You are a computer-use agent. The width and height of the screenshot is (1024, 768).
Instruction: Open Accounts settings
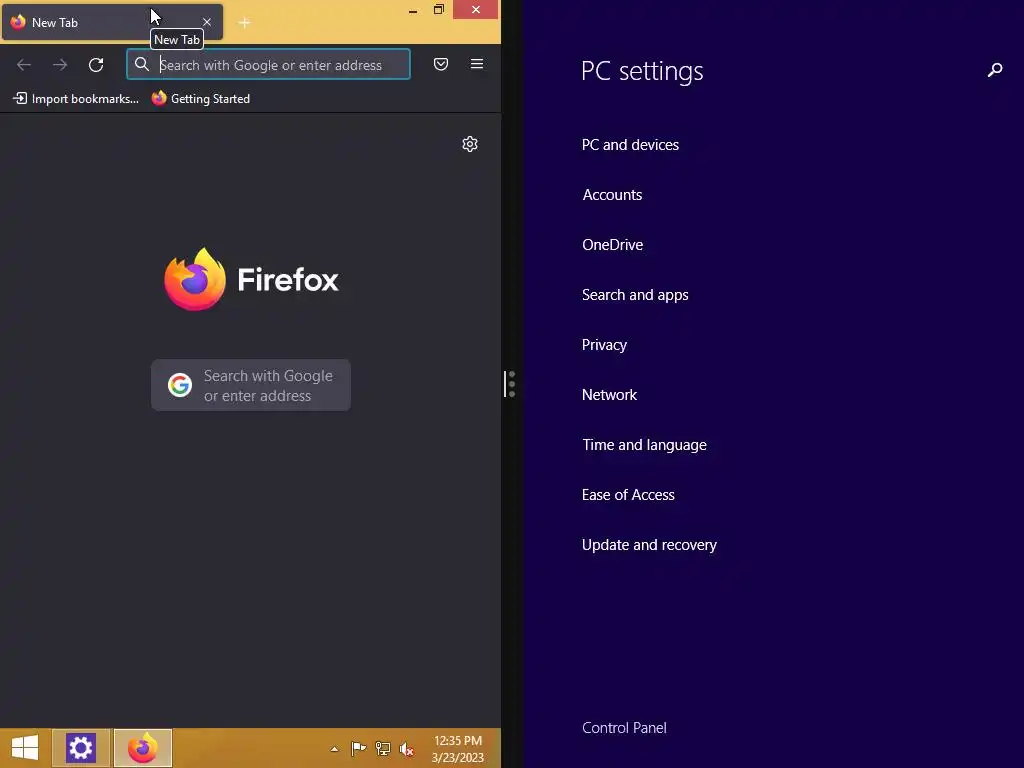click(x=612, y=195)
